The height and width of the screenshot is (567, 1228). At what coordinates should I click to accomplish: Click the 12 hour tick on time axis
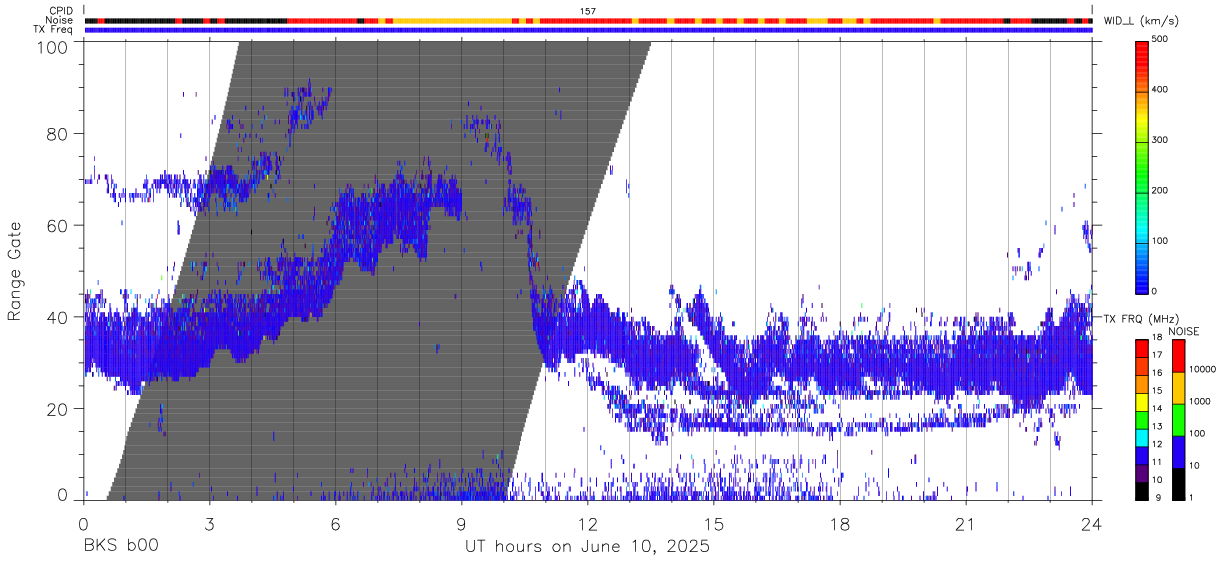point(588,524)
